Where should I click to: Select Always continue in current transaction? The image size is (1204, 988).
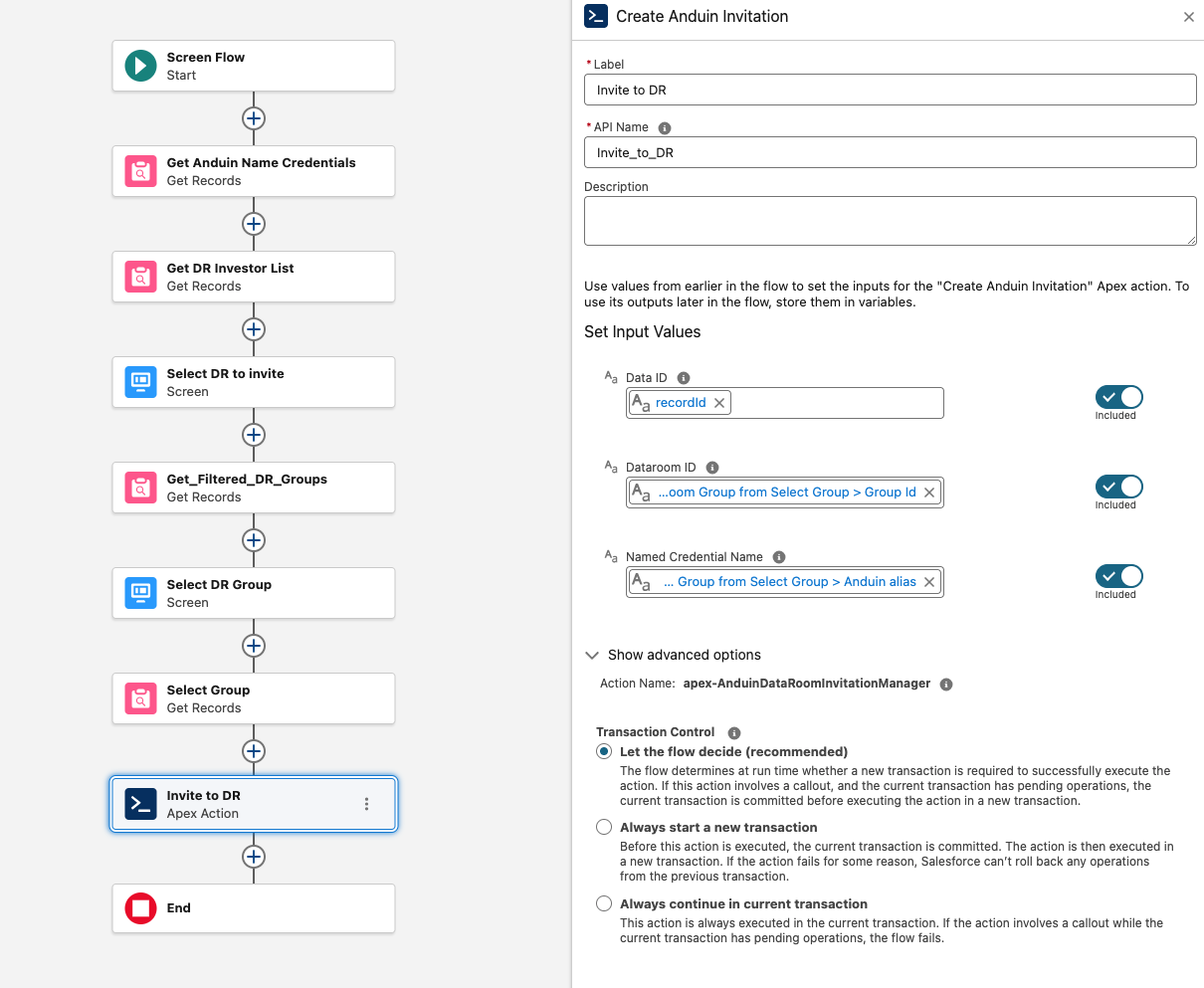click(x=604, y=903)
